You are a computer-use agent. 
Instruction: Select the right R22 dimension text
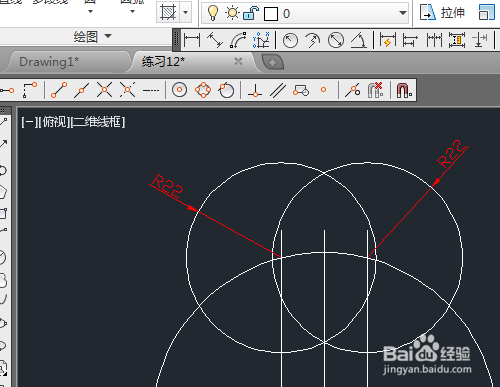(x=451, y=153)
